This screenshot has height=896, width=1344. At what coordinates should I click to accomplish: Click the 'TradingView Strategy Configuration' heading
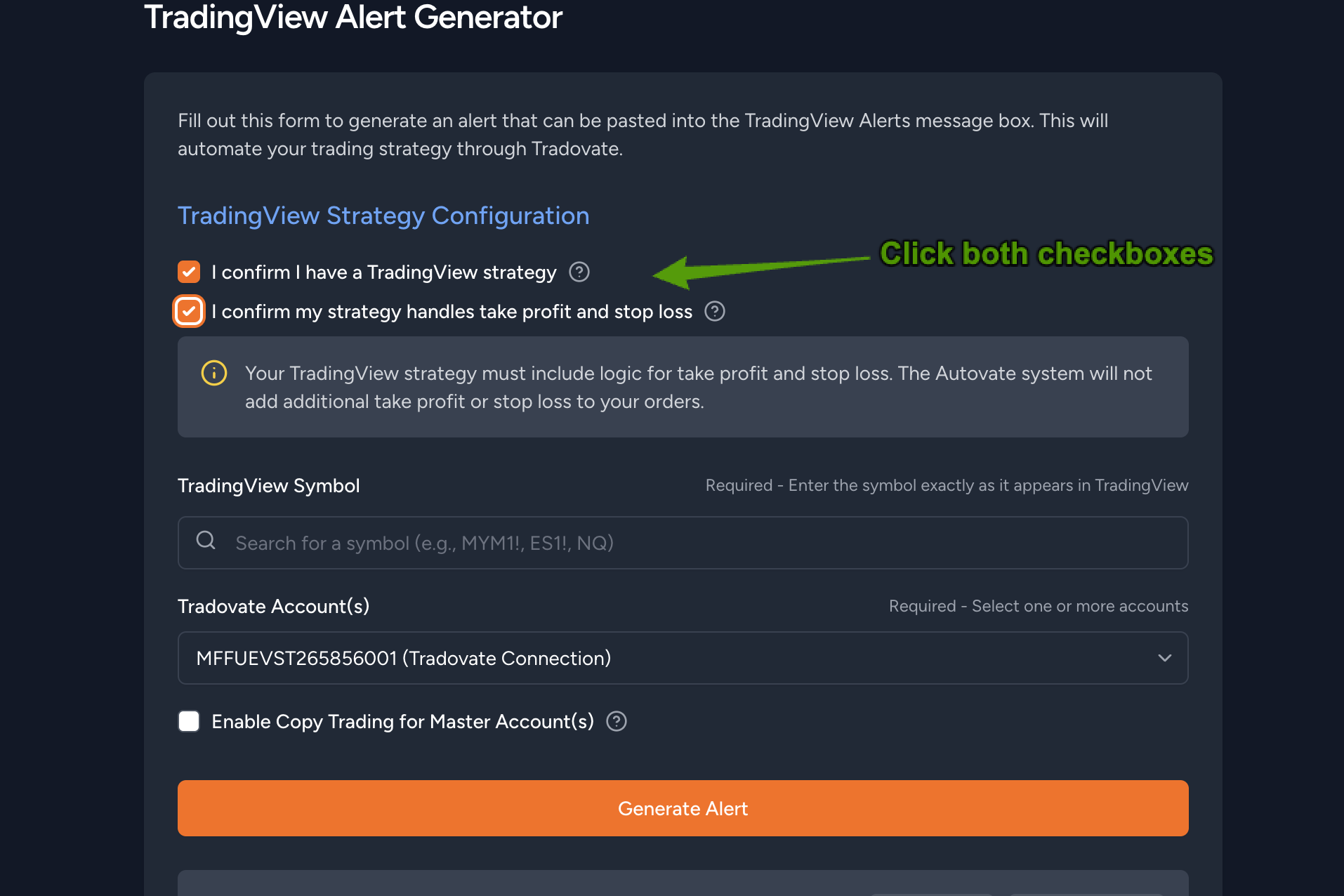[383, 216]
